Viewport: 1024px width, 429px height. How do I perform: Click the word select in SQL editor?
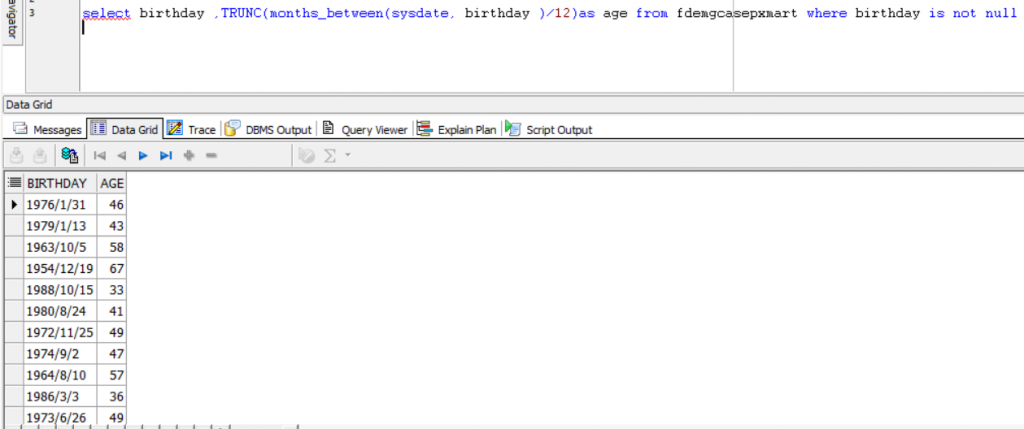[106, 13]
